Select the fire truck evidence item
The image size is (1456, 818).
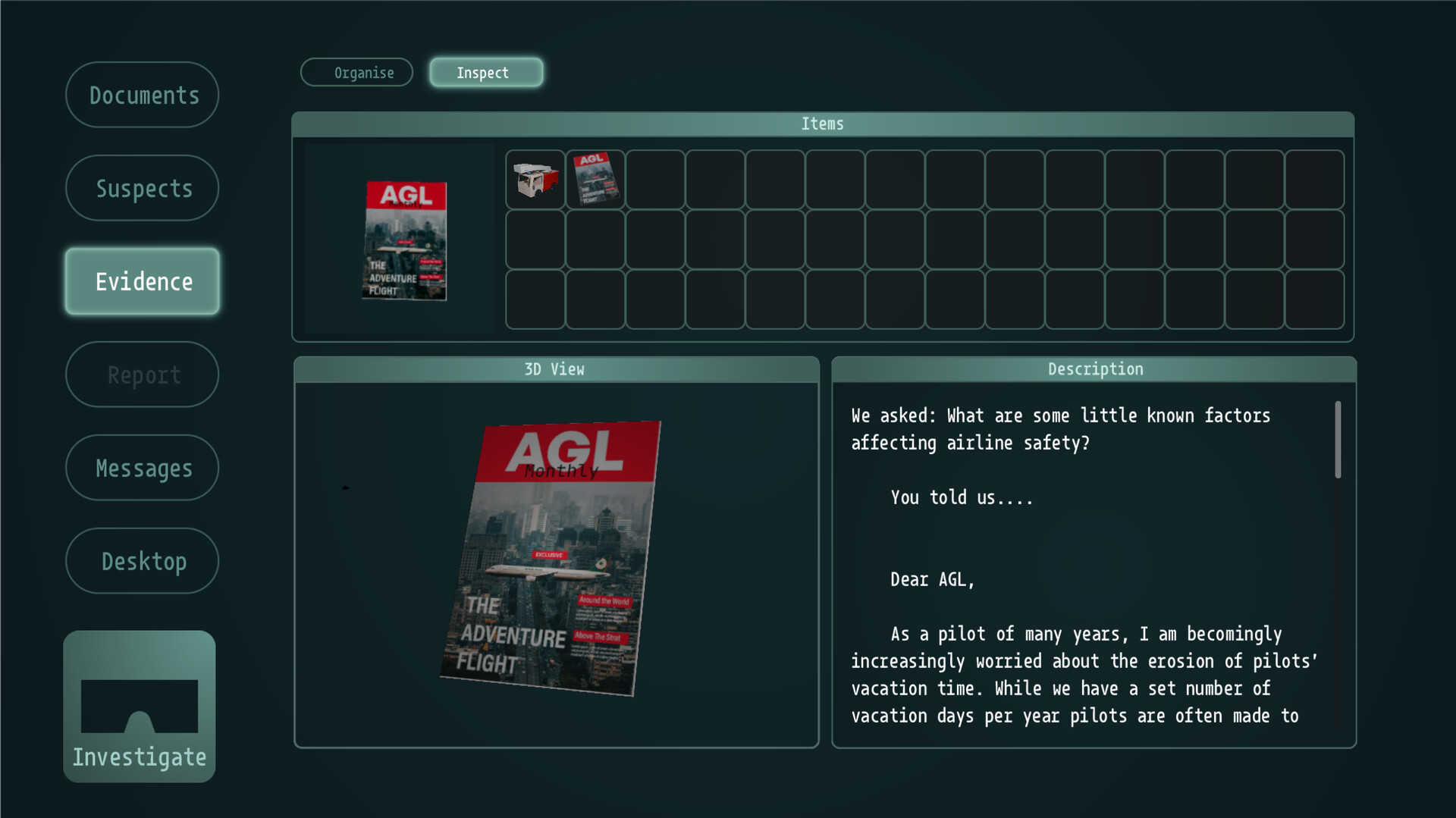point(535,180)
